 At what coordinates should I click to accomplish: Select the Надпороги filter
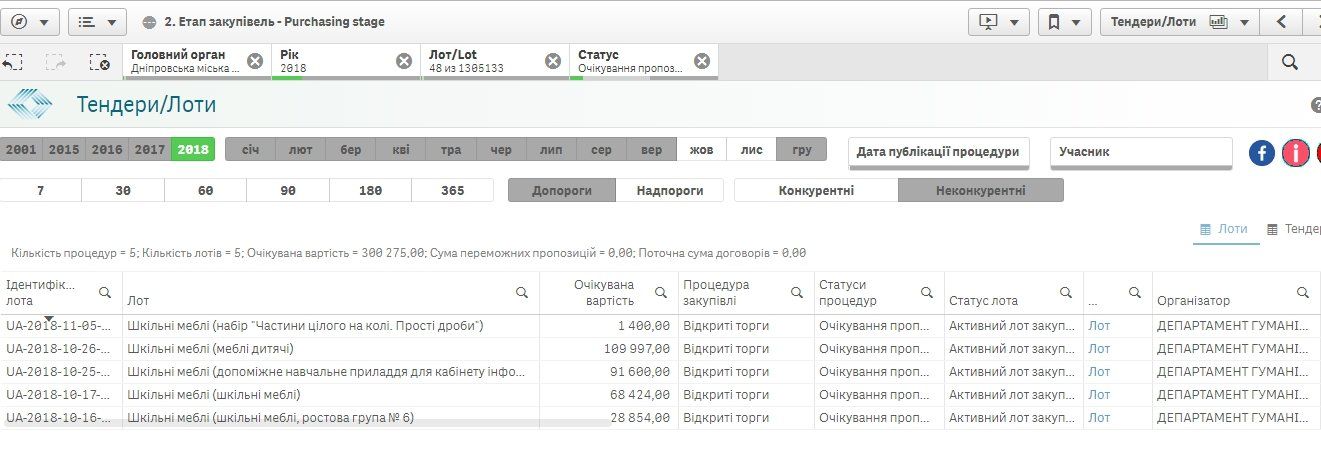pyautogui.click(x=670, y=190)
